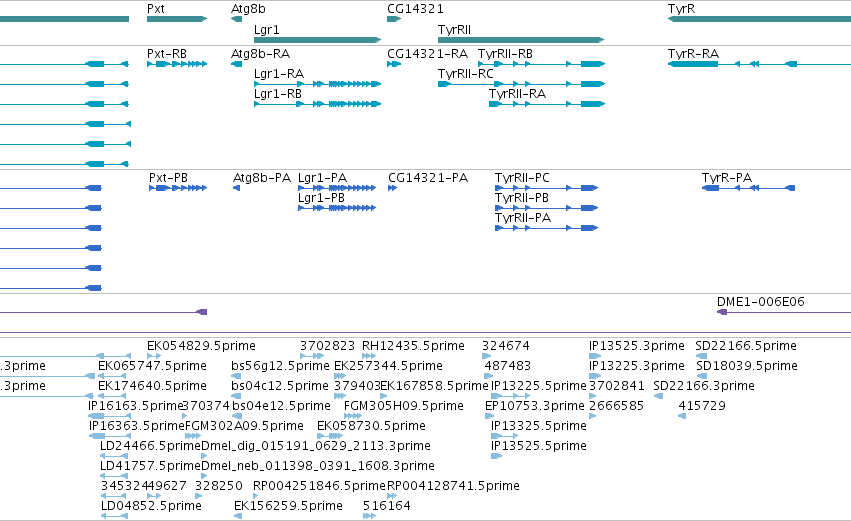The height and width of the screenshot is (521, 851).
Task: Select the DME1-006E06 feature label
Action: 760,302
